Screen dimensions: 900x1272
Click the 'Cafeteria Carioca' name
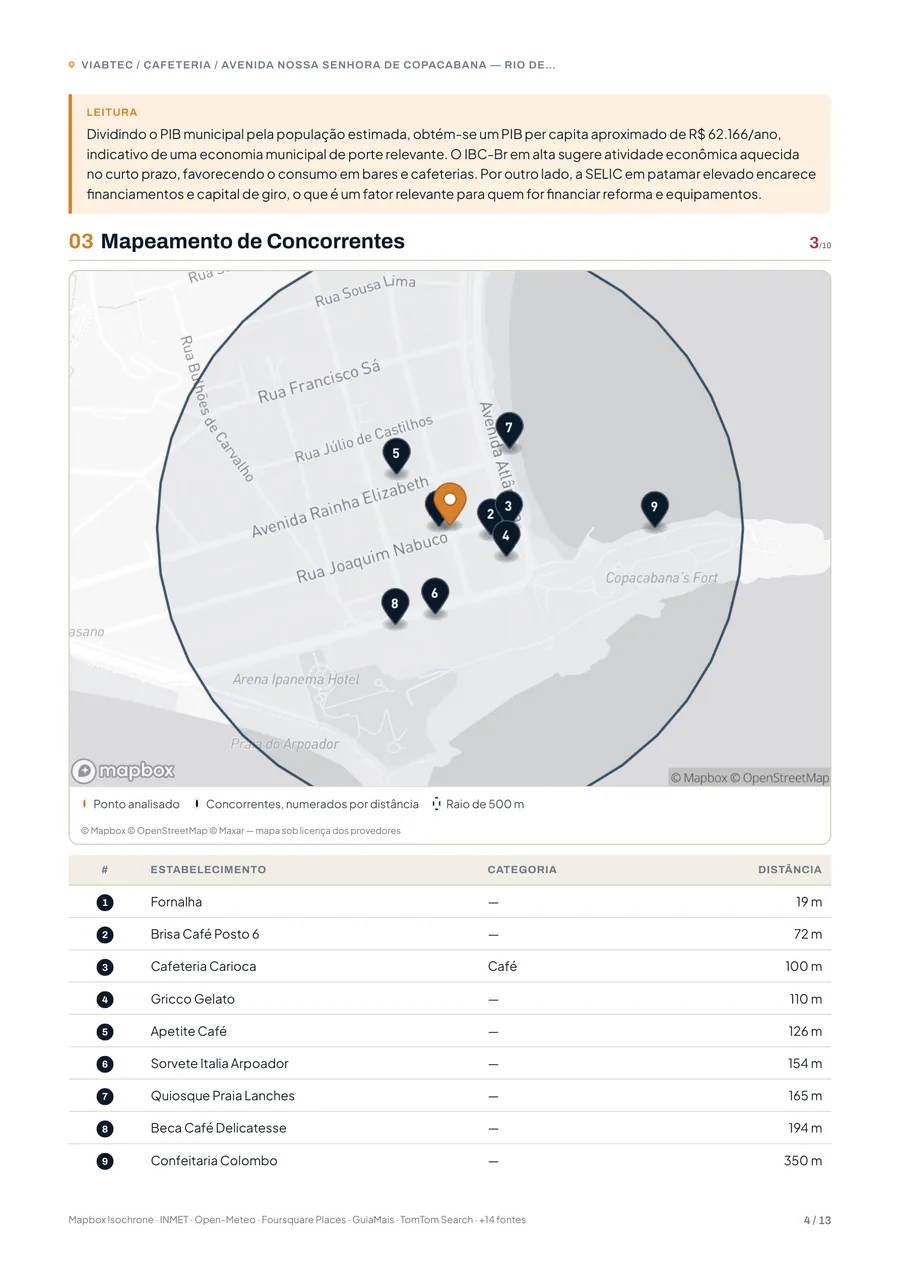(203, 967)
